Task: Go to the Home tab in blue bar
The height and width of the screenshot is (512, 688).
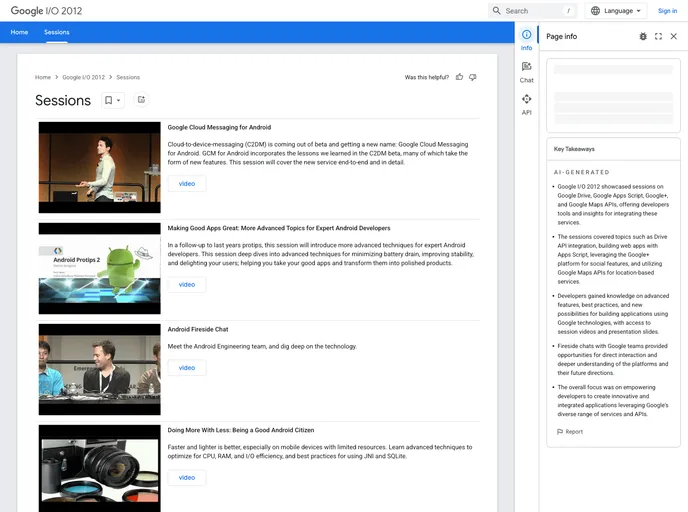Action: click(x=19, y=32)
